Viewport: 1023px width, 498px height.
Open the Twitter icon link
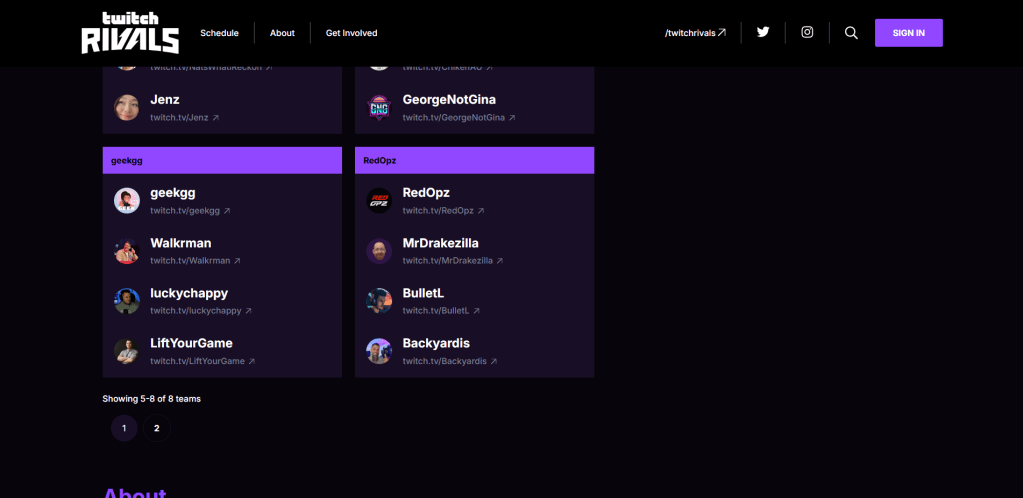click(x=763, y=32)
